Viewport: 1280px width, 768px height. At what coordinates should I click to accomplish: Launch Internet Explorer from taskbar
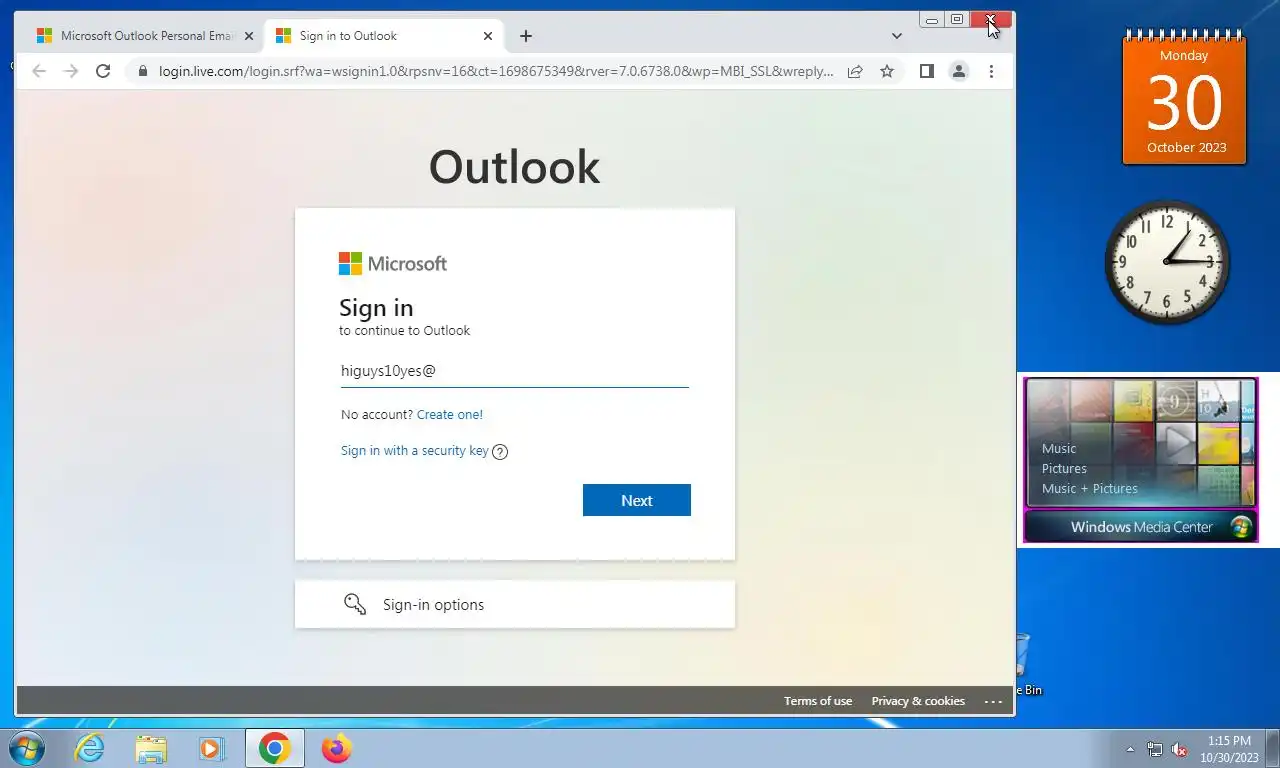point(90,748)
